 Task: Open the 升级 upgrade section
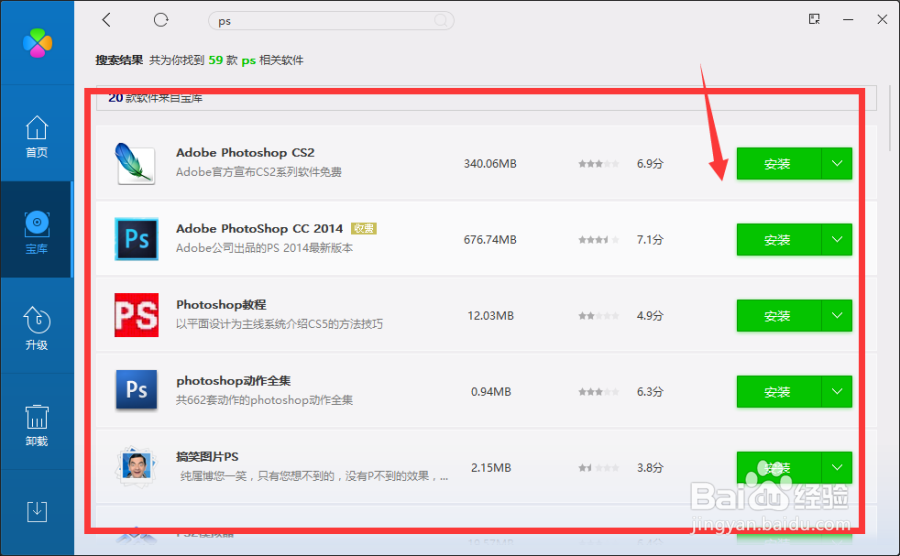point(37,328)
